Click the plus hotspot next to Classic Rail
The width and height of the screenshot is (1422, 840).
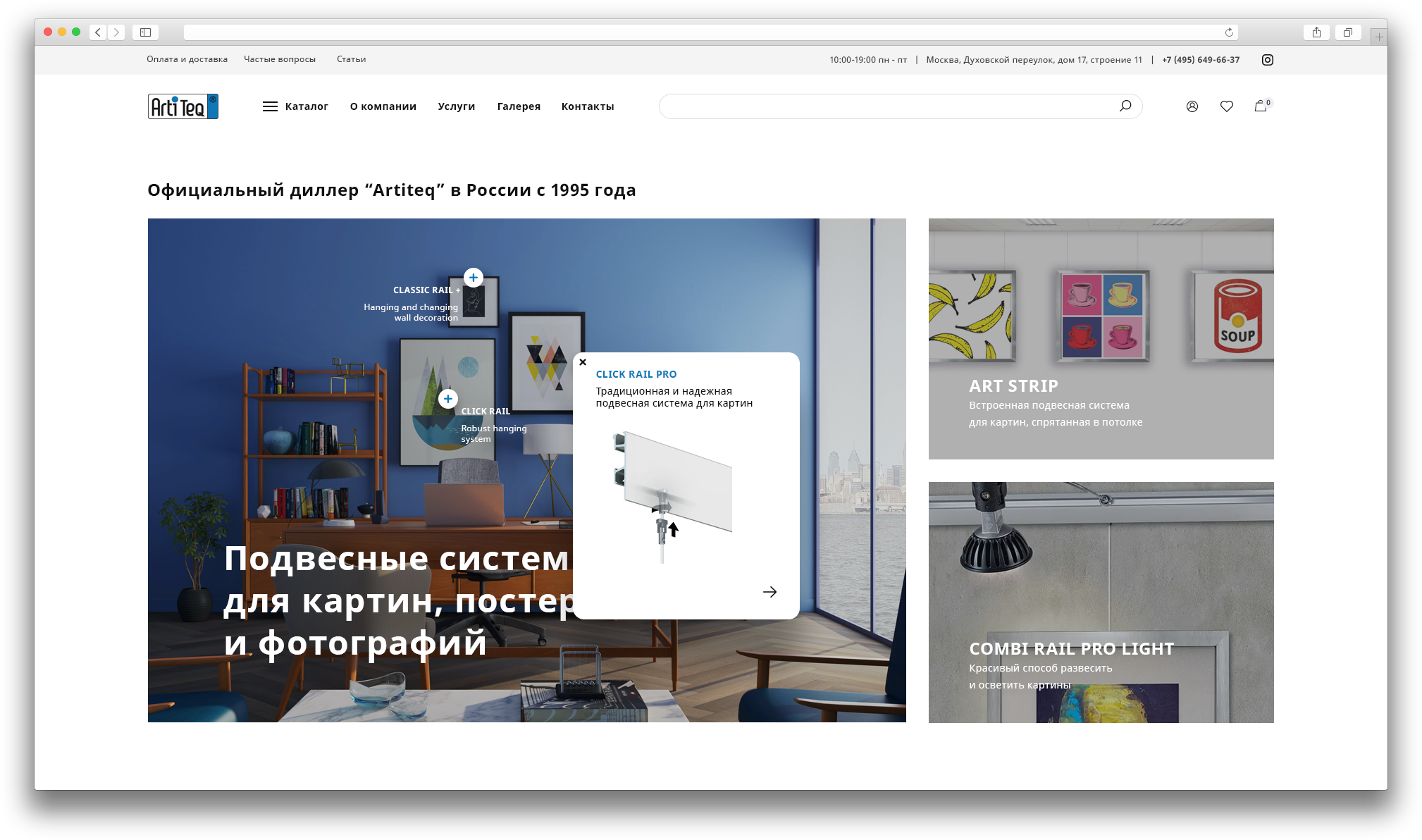(474, 278)
